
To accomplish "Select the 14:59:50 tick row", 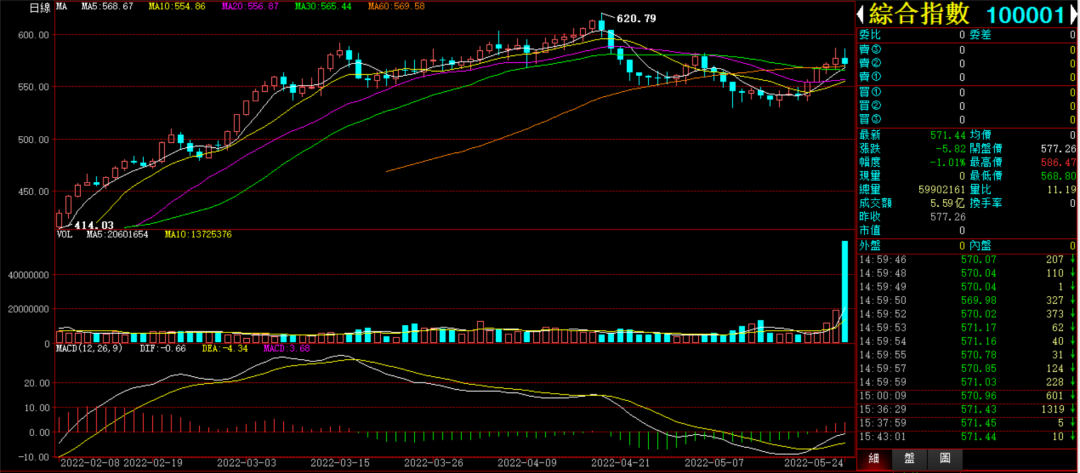I will click(968, 300).
